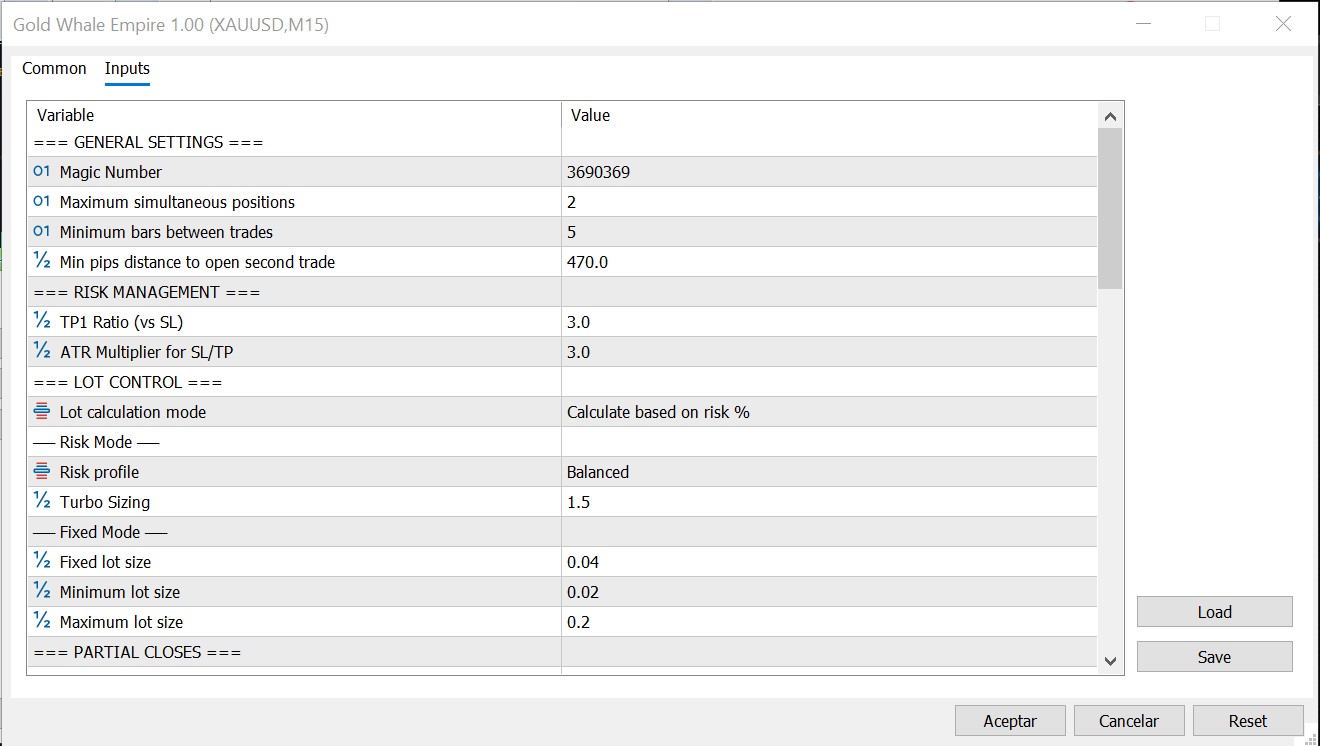The width and height of the screenshot is (1320, 746).
Task: Click Cancelar to dismiss the dialog
Action: click(x=1129, y=720)
